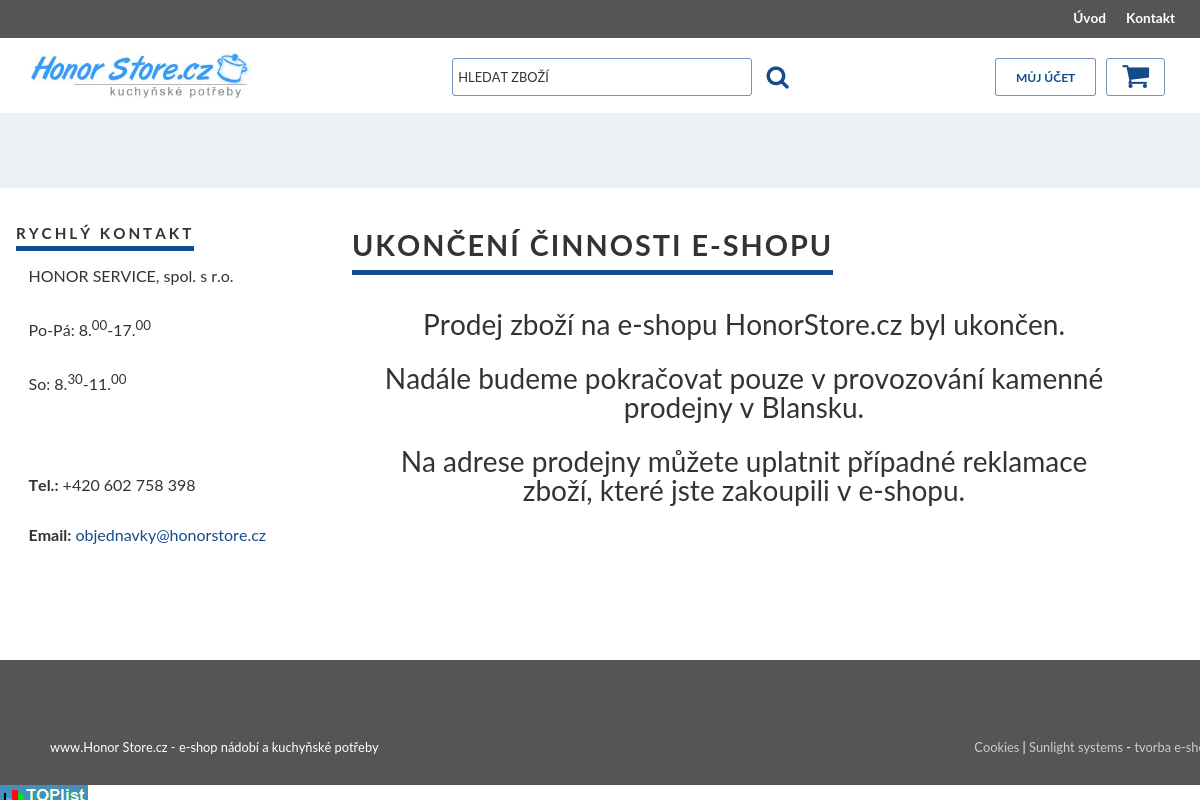Open the Úvod menu item
Viewport: 1200px width, 800px height.
pos(1089,18)
